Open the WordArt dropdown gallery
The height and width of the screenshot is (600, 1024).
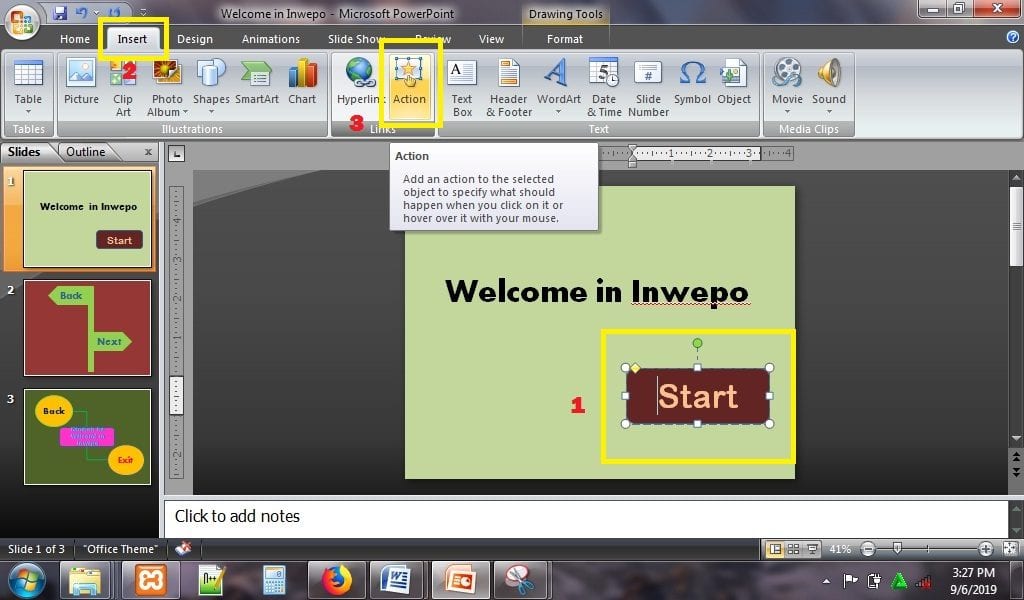558,112
